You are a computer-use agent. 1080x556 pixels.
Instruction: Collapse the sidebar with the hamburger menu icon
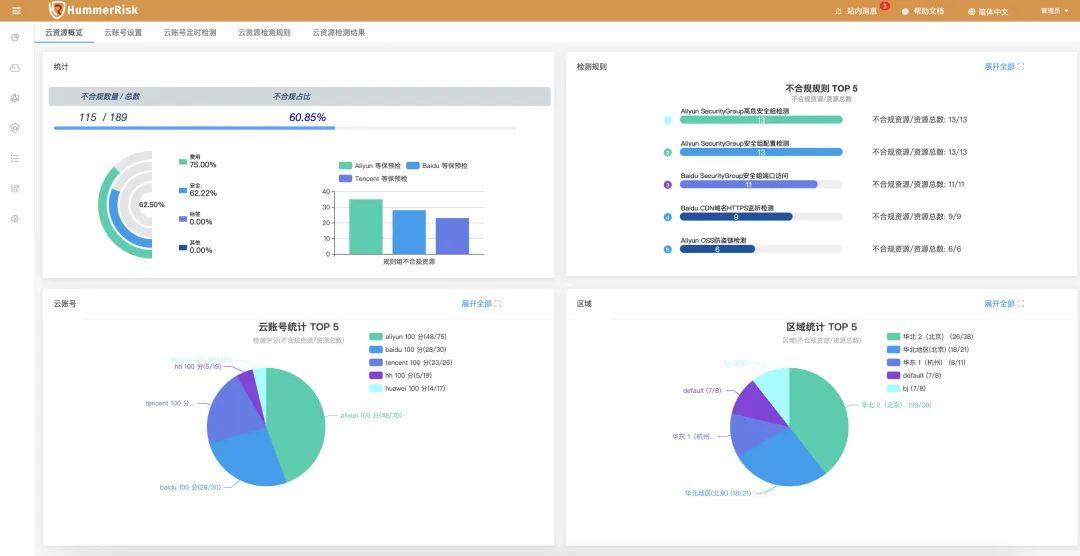coord(17,10)
